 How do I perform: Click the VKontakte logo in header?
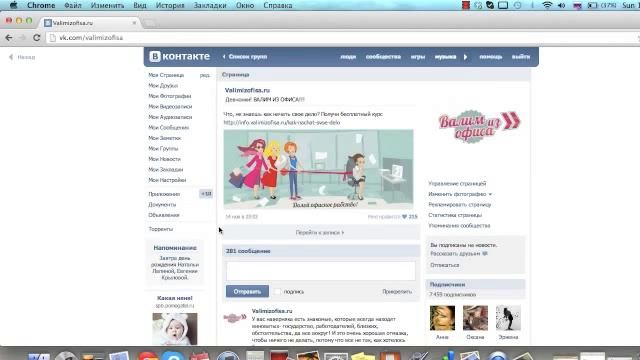pyautogui.click(x=180, y=56)
